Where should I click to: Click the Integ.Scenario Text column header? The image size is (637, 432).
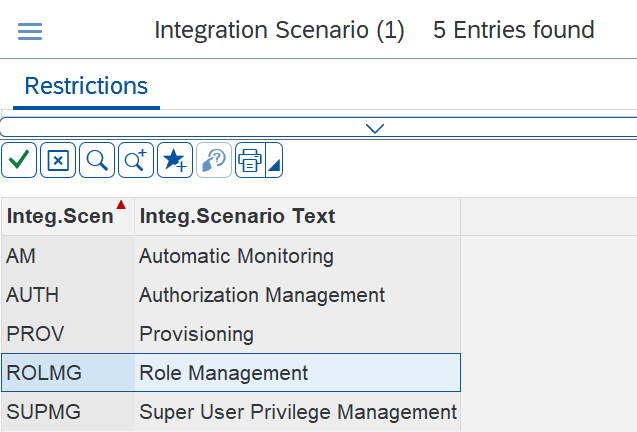[x=237, y=216]
